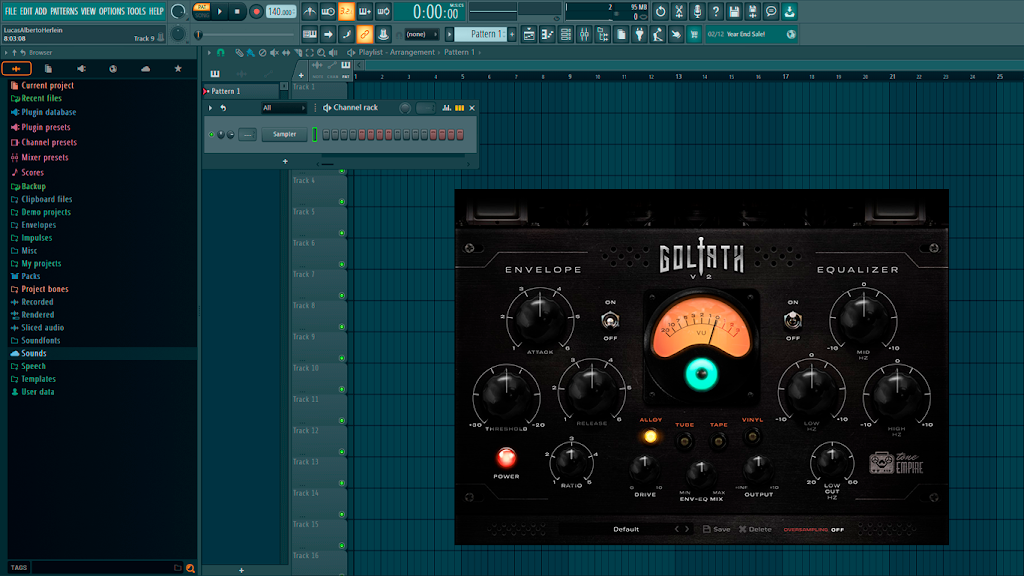Click the undo history circular arrow icon
The image size is (1024, 576).
click(660, 11)
